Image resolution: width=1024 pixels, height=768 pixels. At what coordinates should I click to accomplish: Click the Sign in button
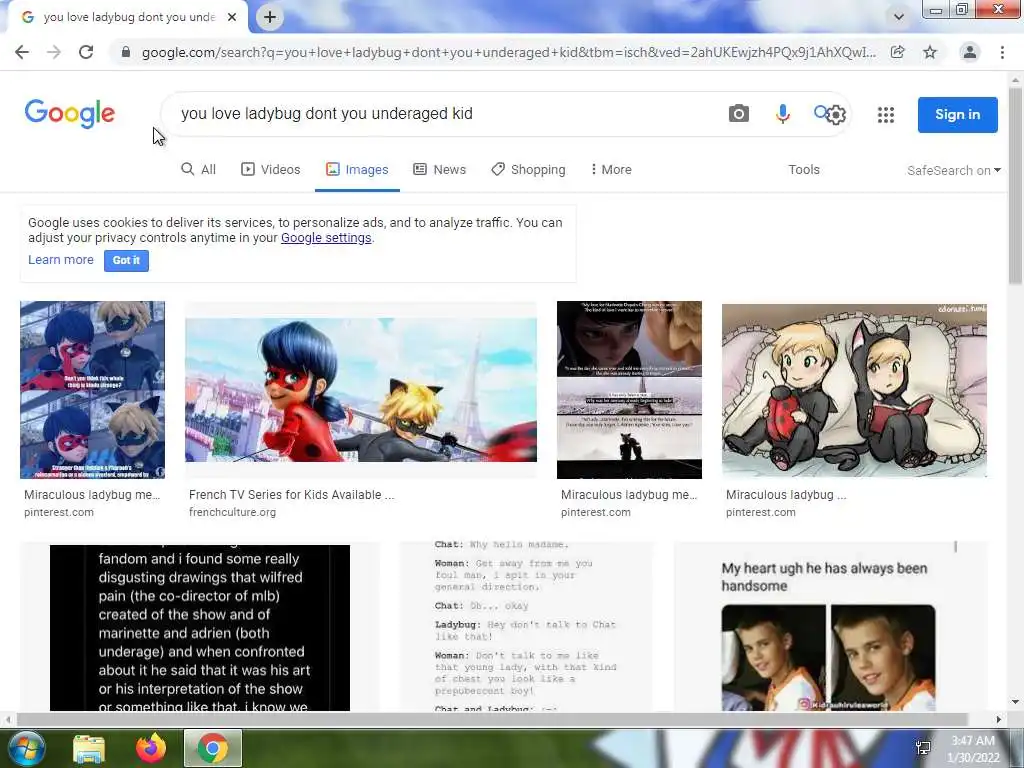957,115
